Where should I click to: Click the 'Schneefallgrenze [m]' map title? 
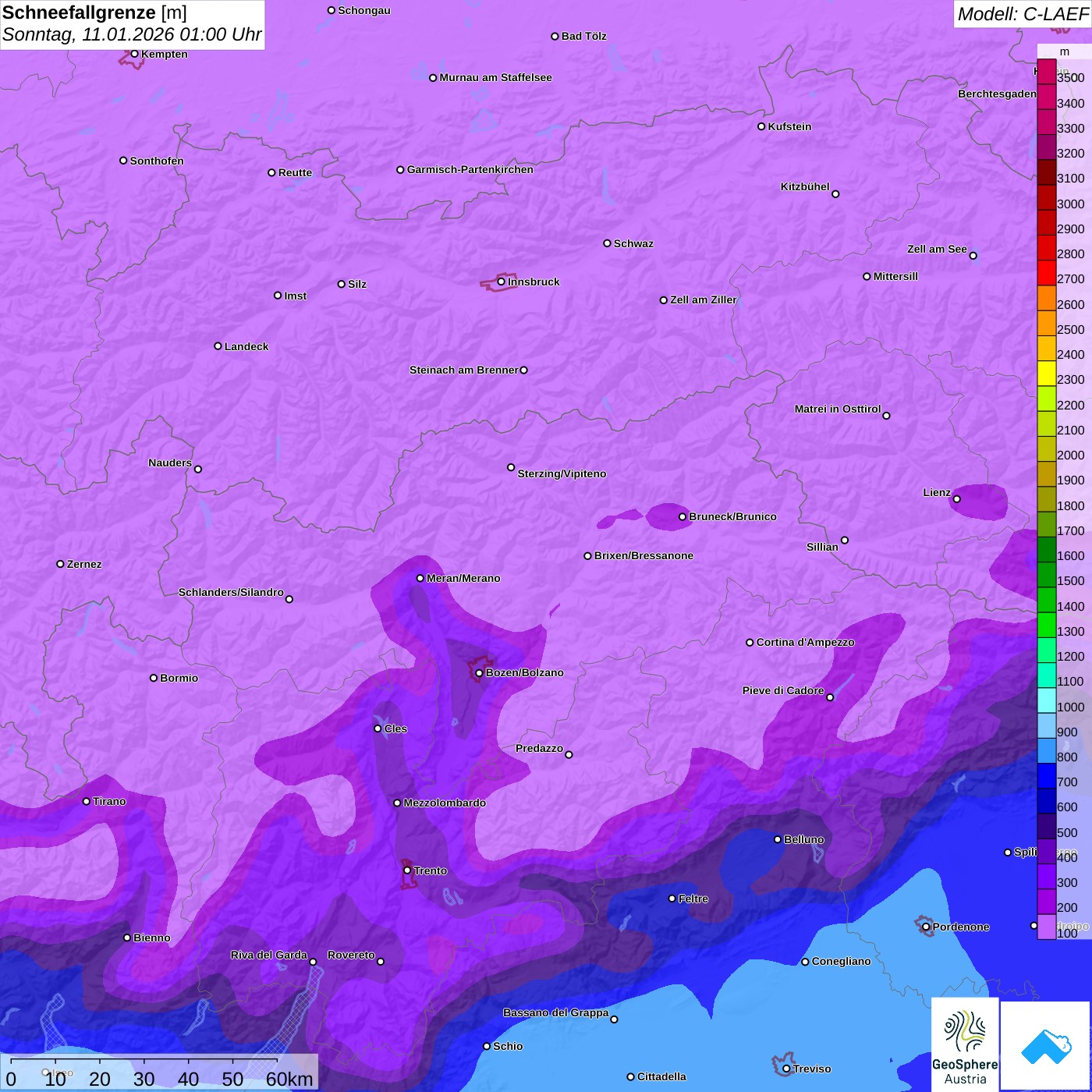click(94, 12)
